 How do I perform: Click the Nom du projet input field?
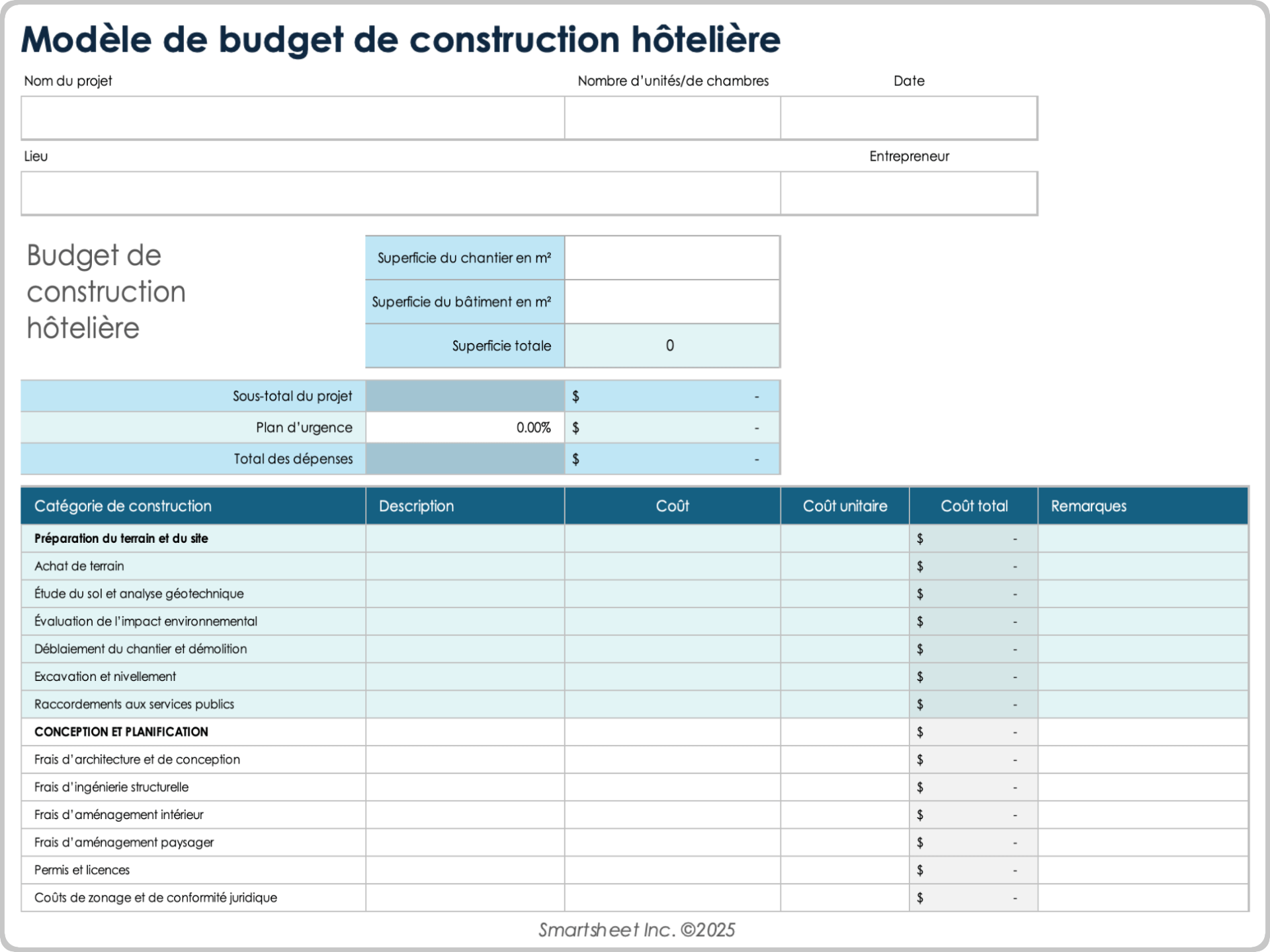293,118
